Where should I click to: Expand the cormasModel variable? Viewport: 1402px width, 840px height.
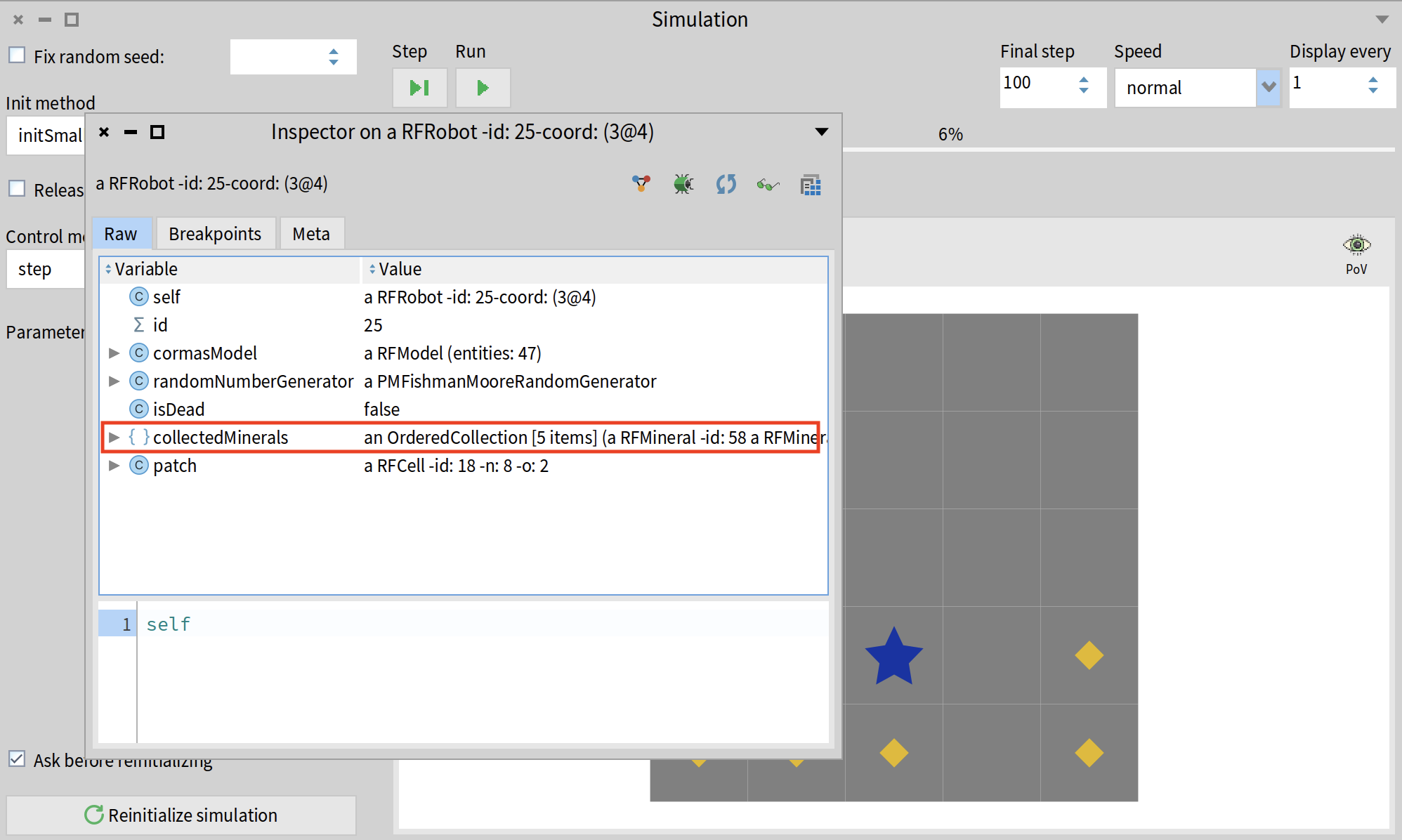(114, 353)
